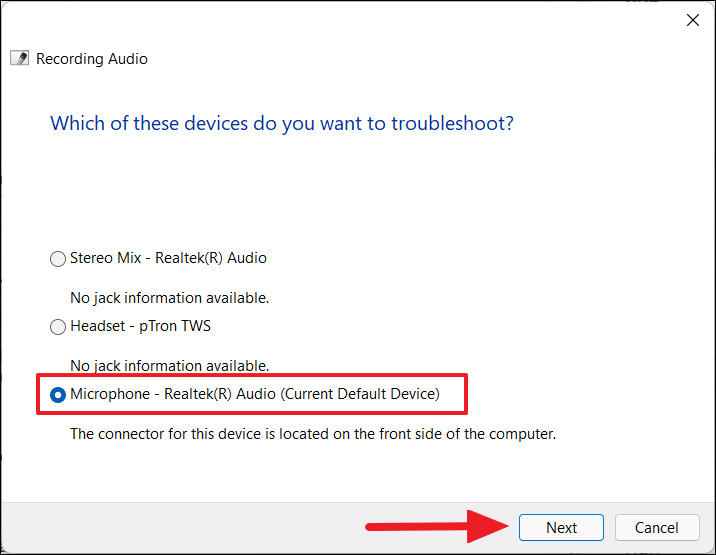
Task: Click the Headset - pTron TWS label
Action: [x=140, y=326]
